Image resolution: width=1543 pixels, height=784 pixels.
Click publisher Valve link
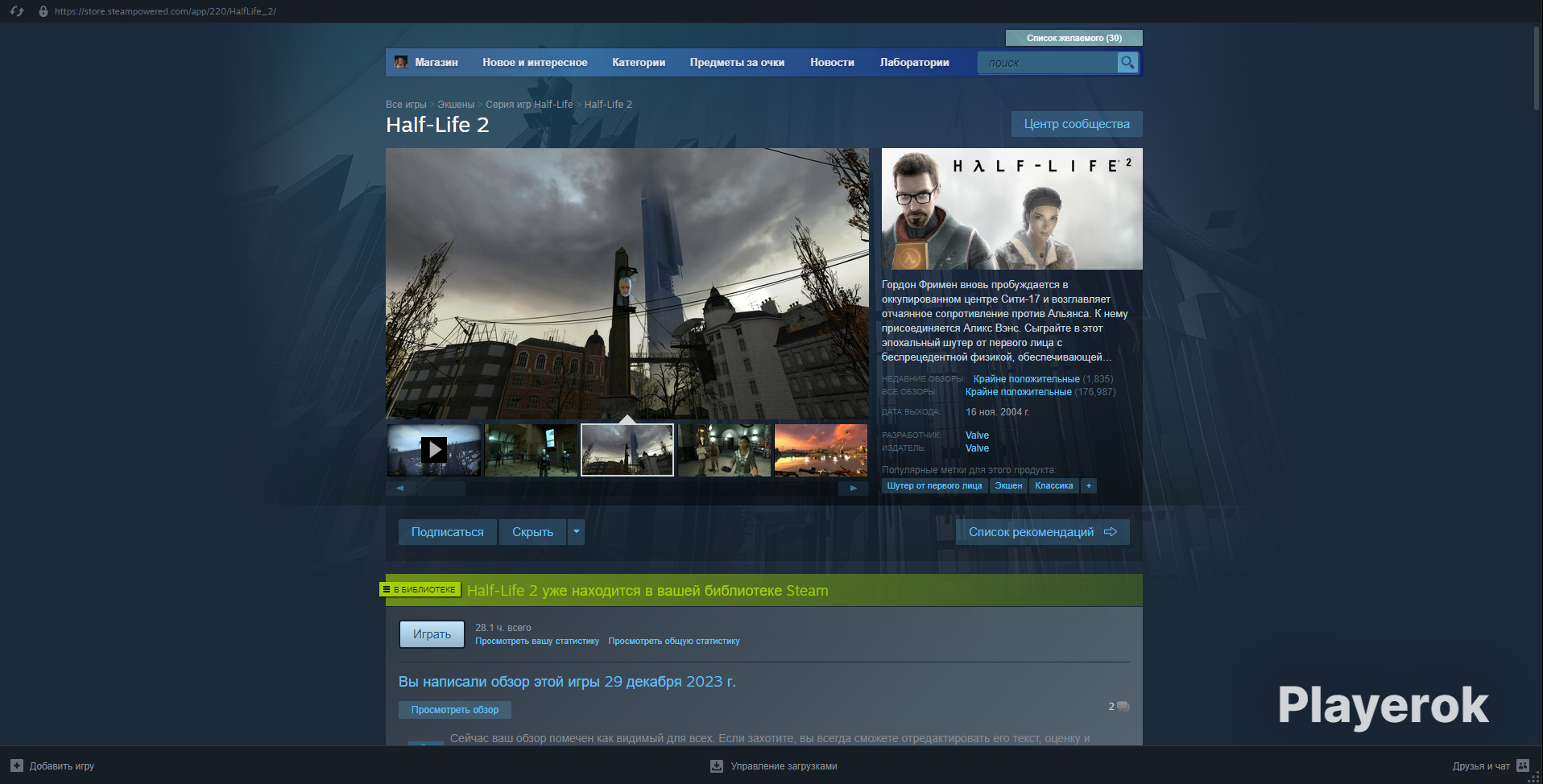(x=977, y=448)
